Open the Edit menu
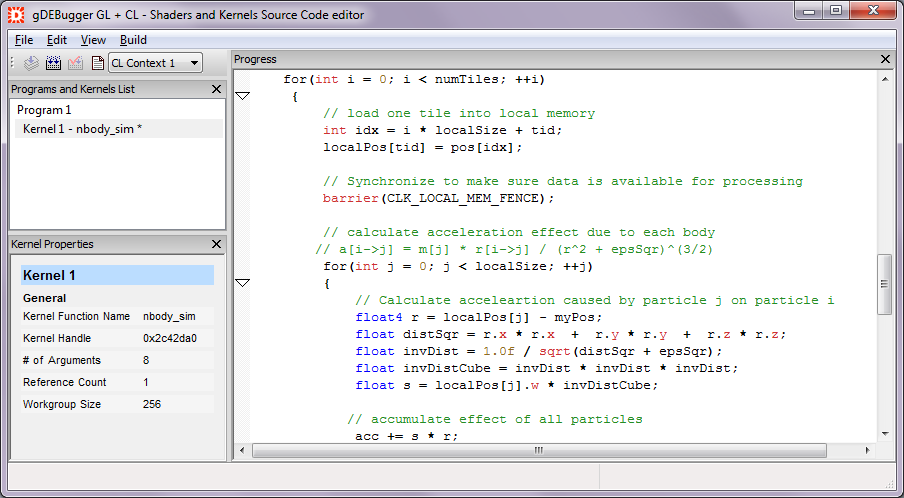 pos(57,40)
